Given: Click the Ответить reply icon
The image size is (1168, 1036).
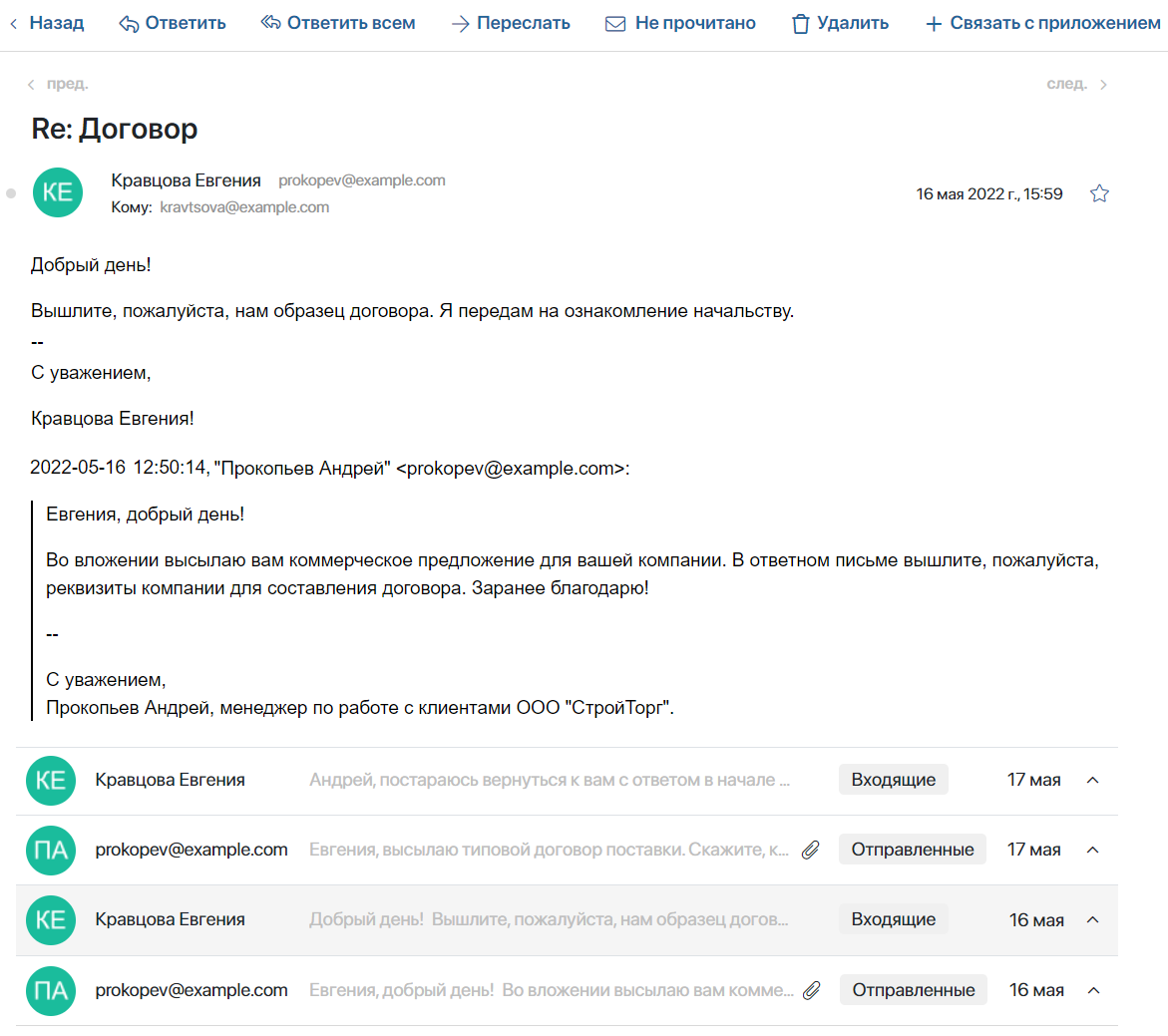Looking at the screenshot, I should click(x=129, y=24).
